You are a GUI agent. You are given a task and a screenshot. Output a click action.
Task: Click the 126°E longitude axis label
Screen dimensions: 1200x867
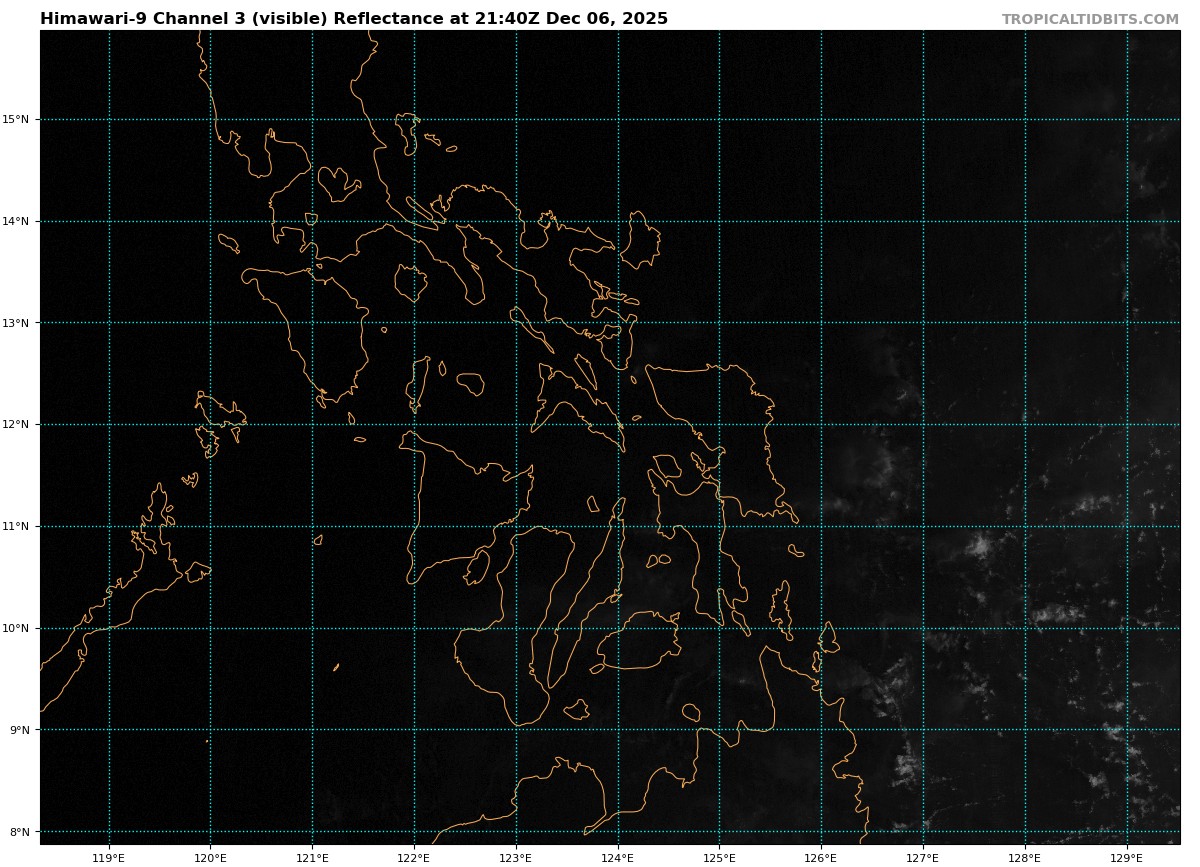coord(821,858)
